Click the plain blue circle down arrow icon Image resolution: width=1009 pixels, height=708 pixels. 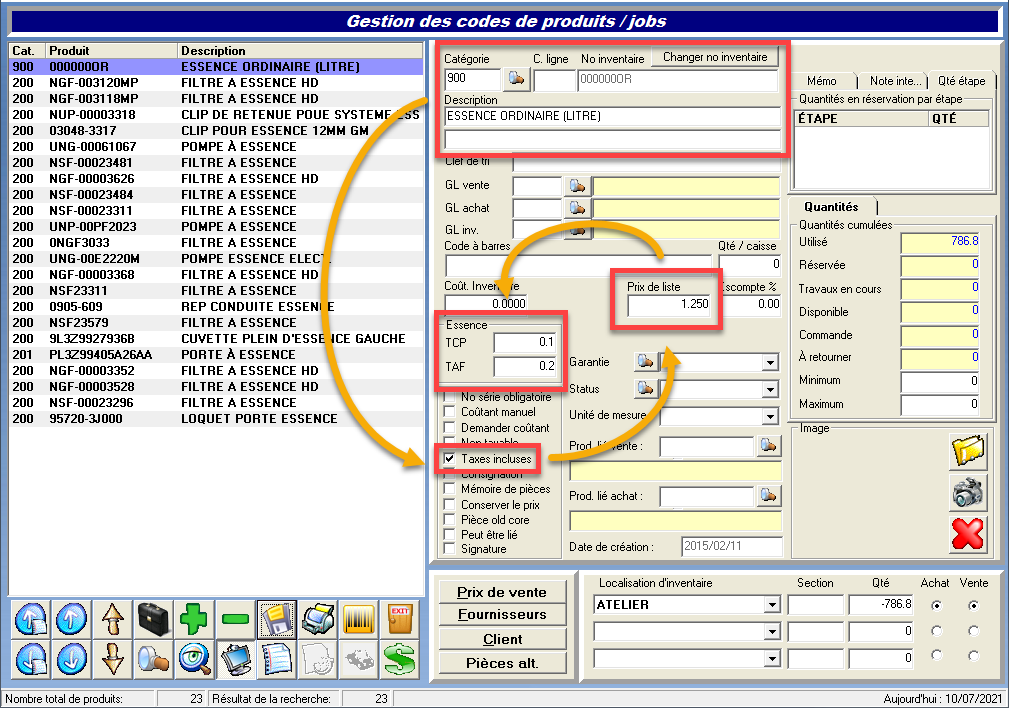coord(71,659)
